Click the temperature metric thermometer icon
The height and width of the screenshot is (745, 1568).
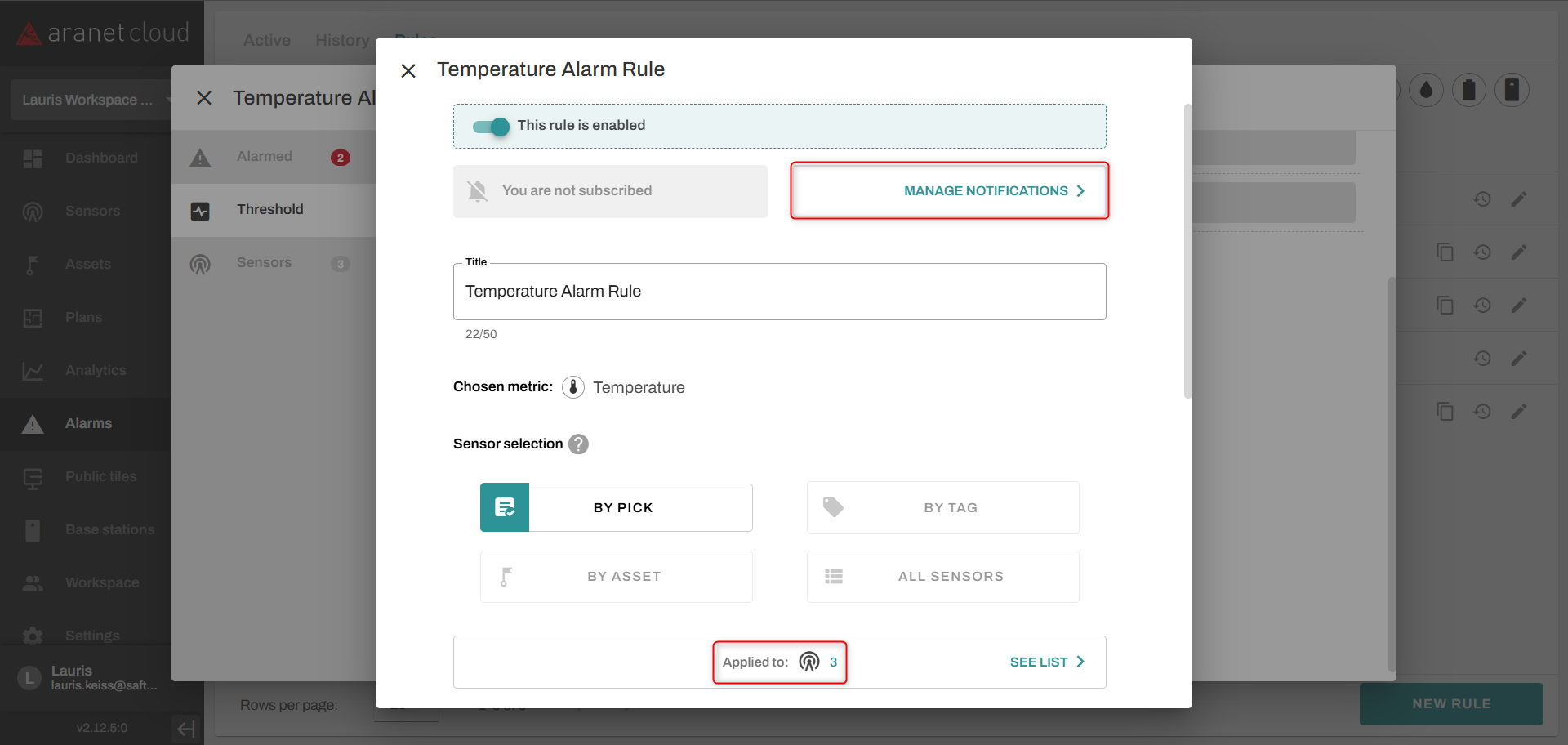(x=573, y=387)
